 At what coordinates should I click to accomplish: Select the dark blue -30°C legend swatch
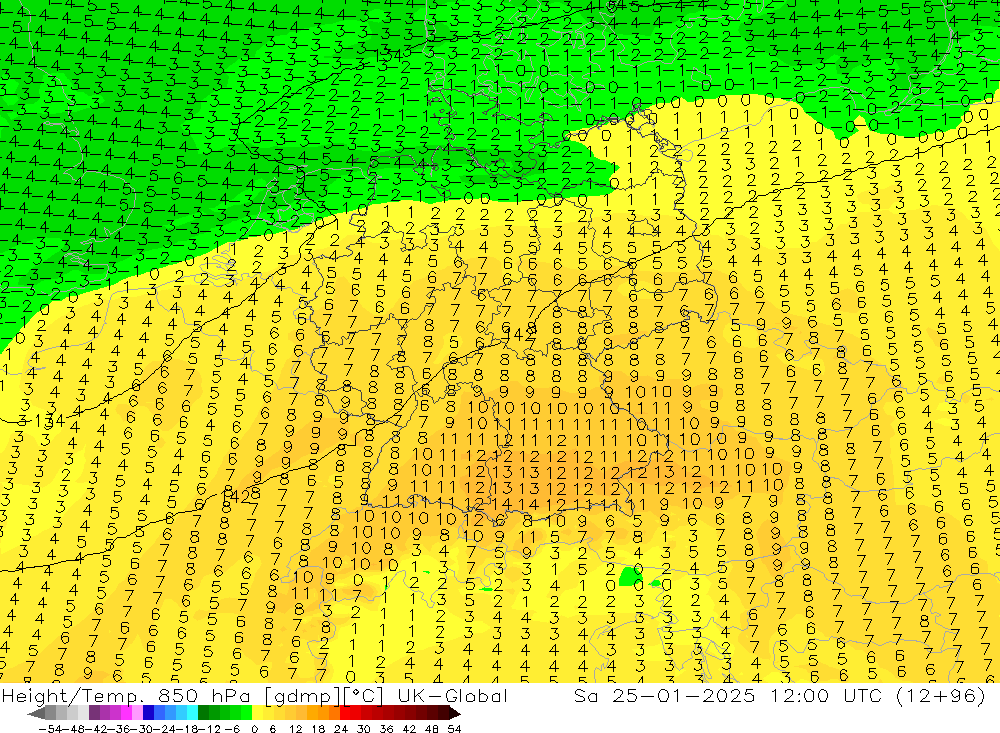point(148,713)
